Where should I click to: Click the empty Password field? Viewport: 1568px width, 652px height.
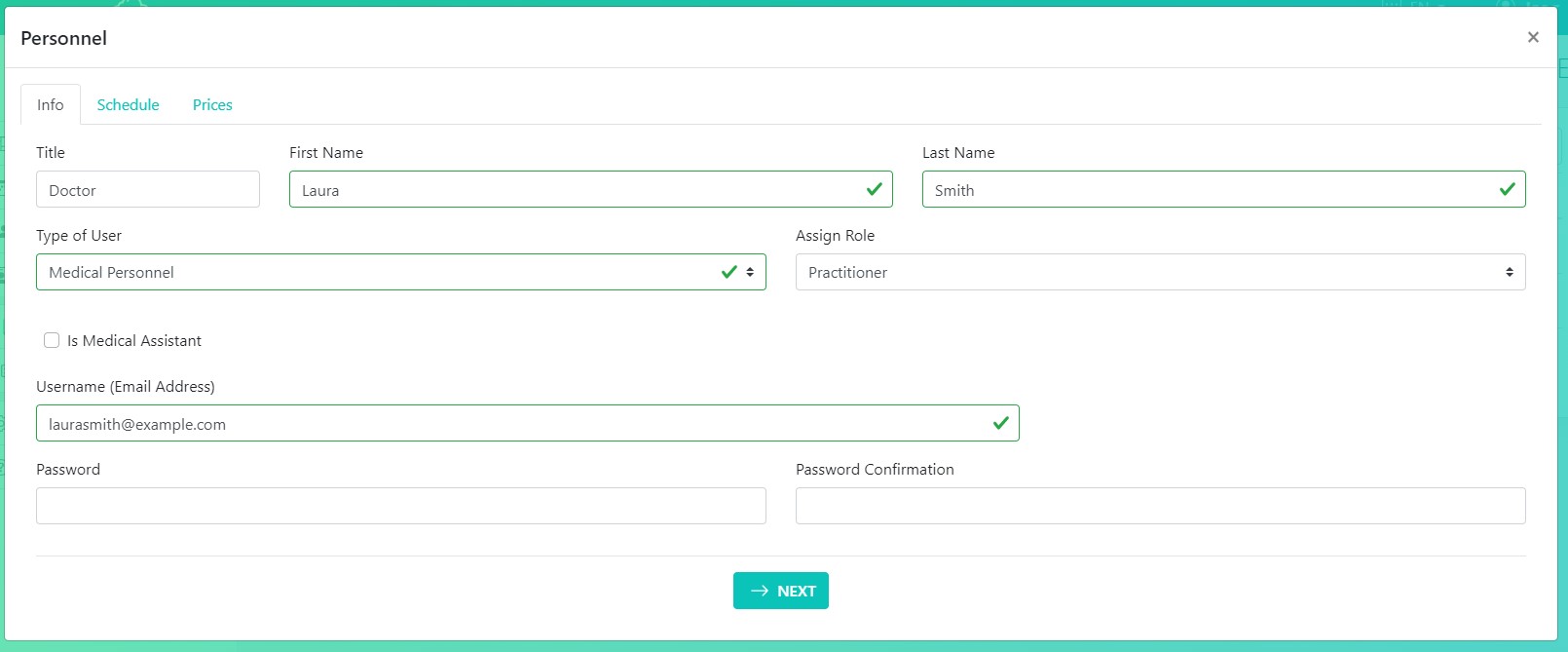click(401, 506)
